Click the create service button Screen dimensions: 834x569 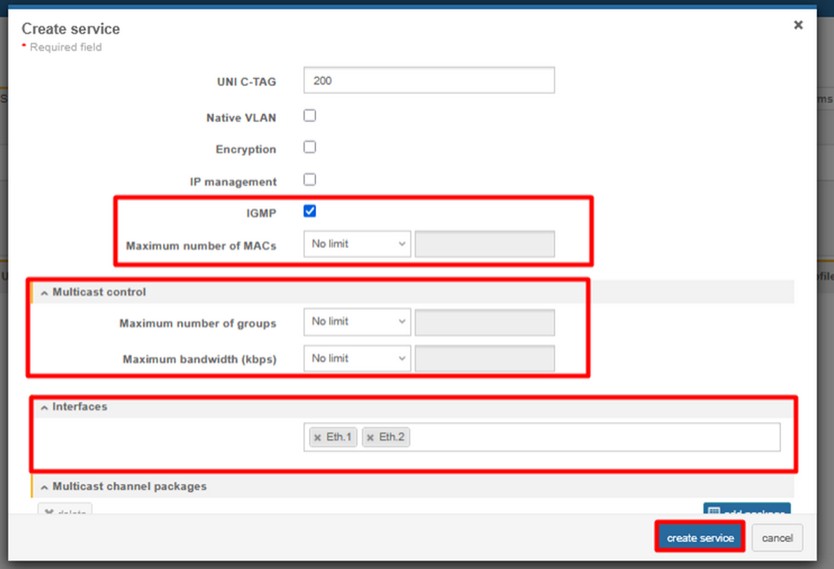(700, 538)
